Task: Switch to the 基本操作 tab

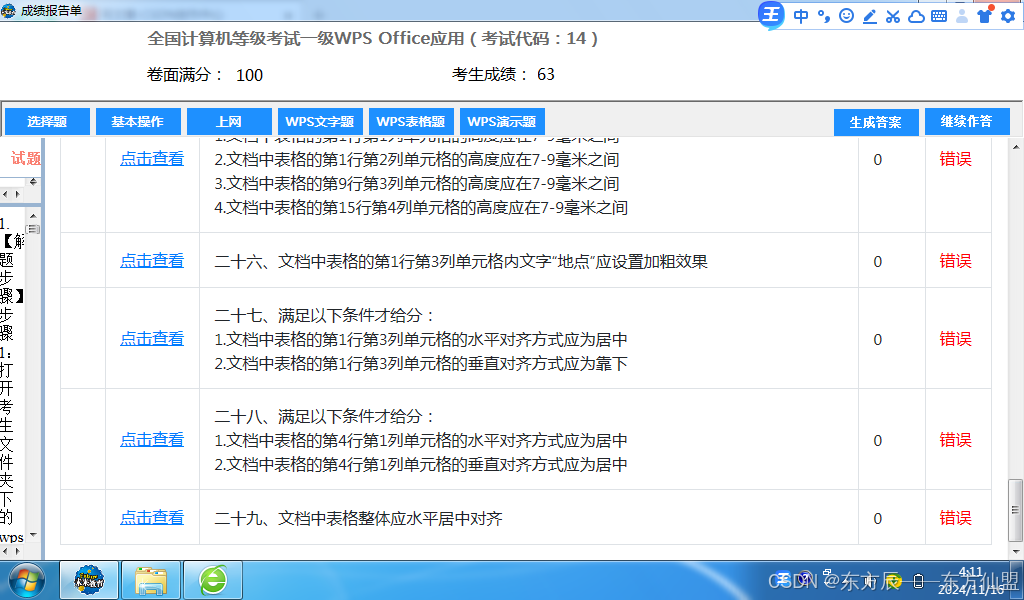Action: (x=138, y=121)
